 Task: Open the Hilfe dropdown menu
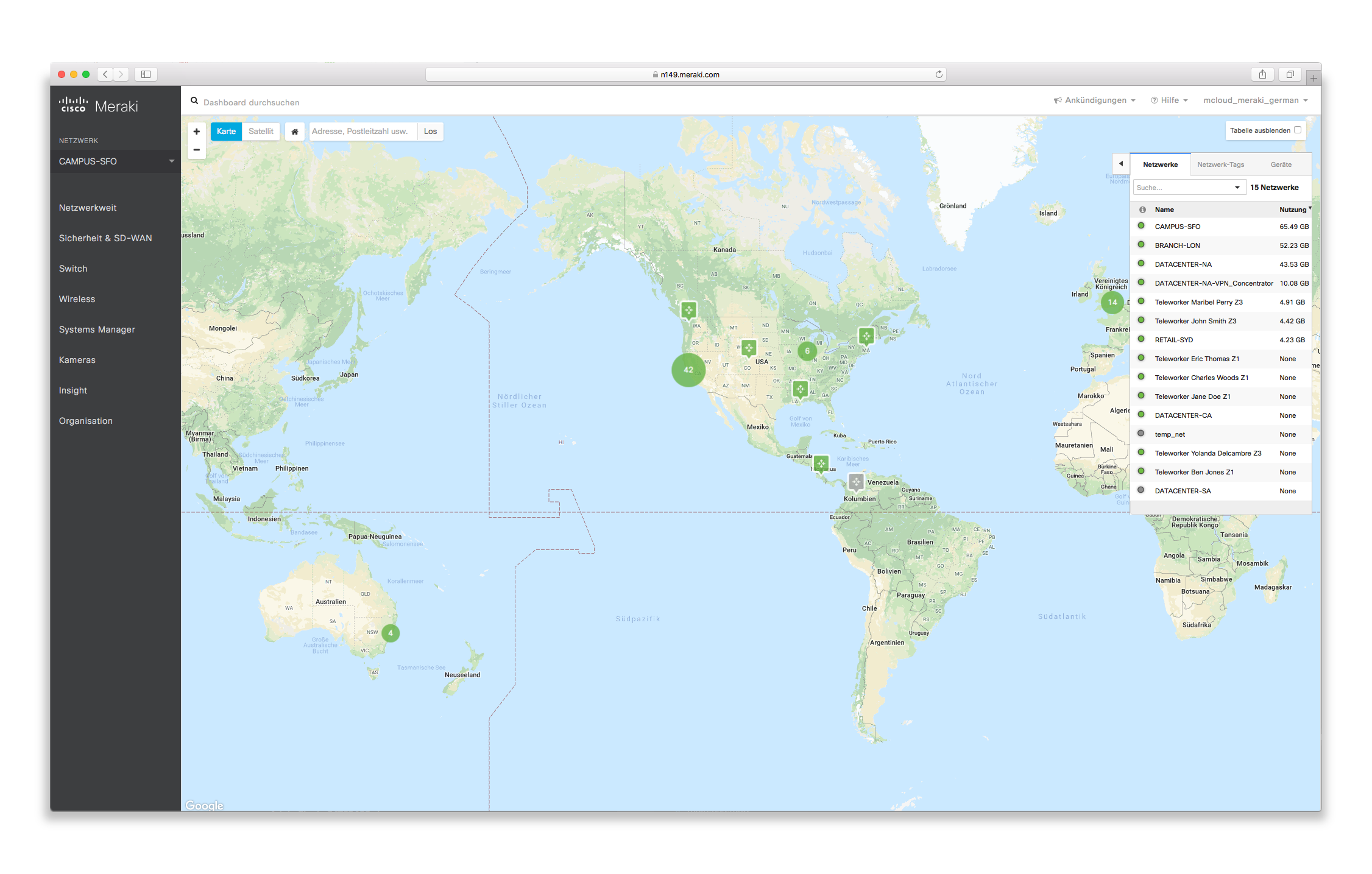coord(1169,100)
